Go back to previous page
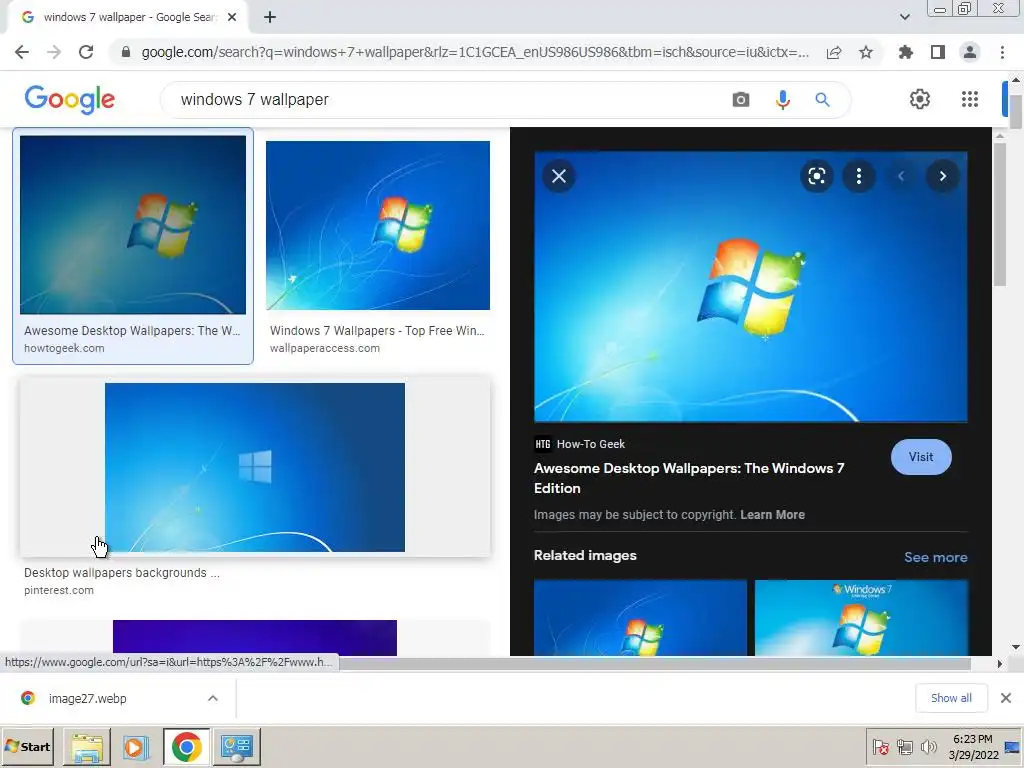This screenshot has height=768, width=1024. coord(22,52)
